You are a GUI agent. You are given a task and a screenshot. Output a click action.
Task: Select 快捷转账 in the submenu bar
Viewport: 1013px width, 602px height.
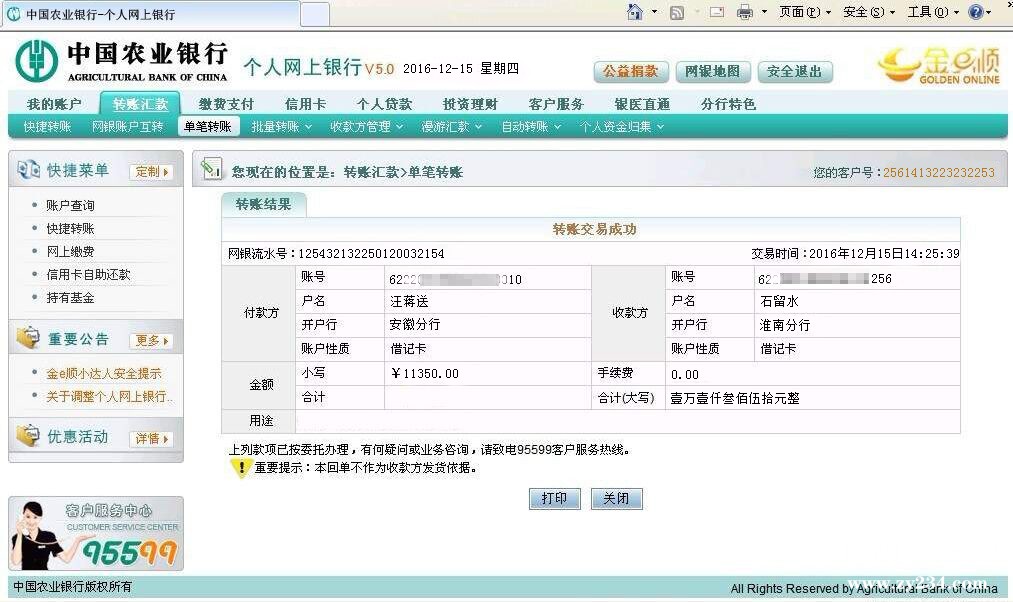47,127
